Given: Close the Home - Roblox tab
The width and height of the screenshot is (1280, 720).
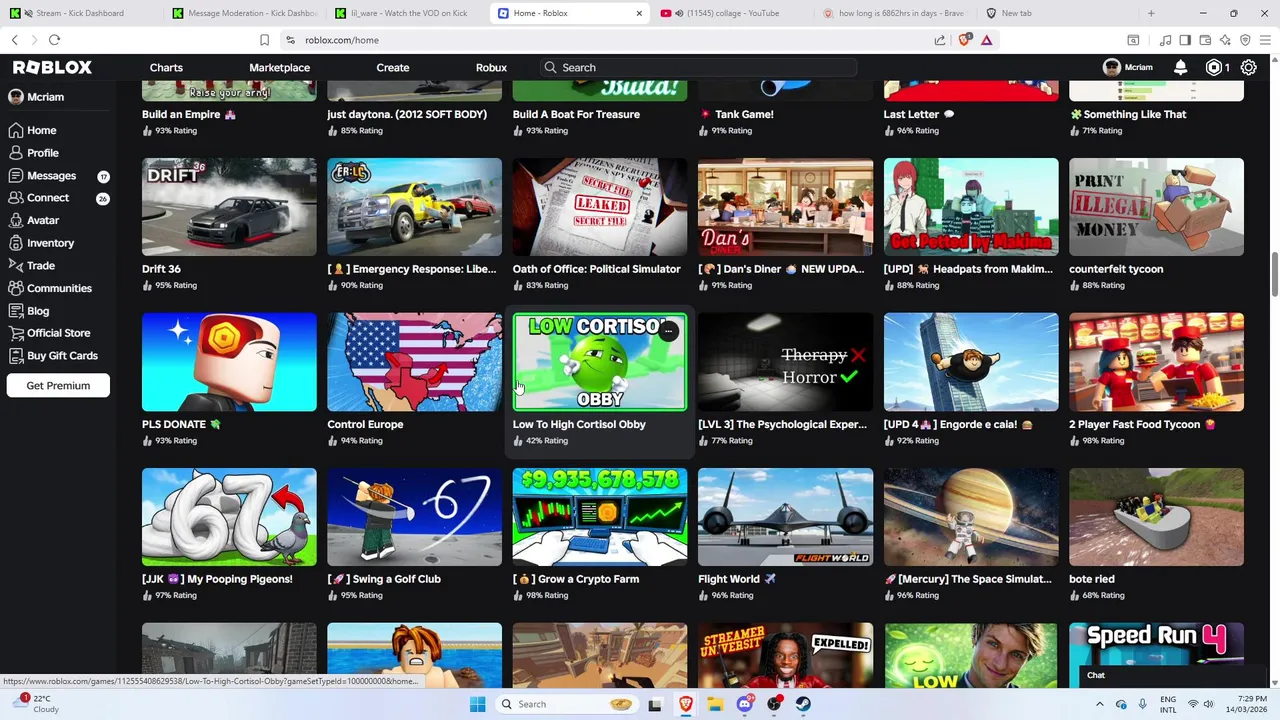Looking at the screenshot, I should click(639, 13).
